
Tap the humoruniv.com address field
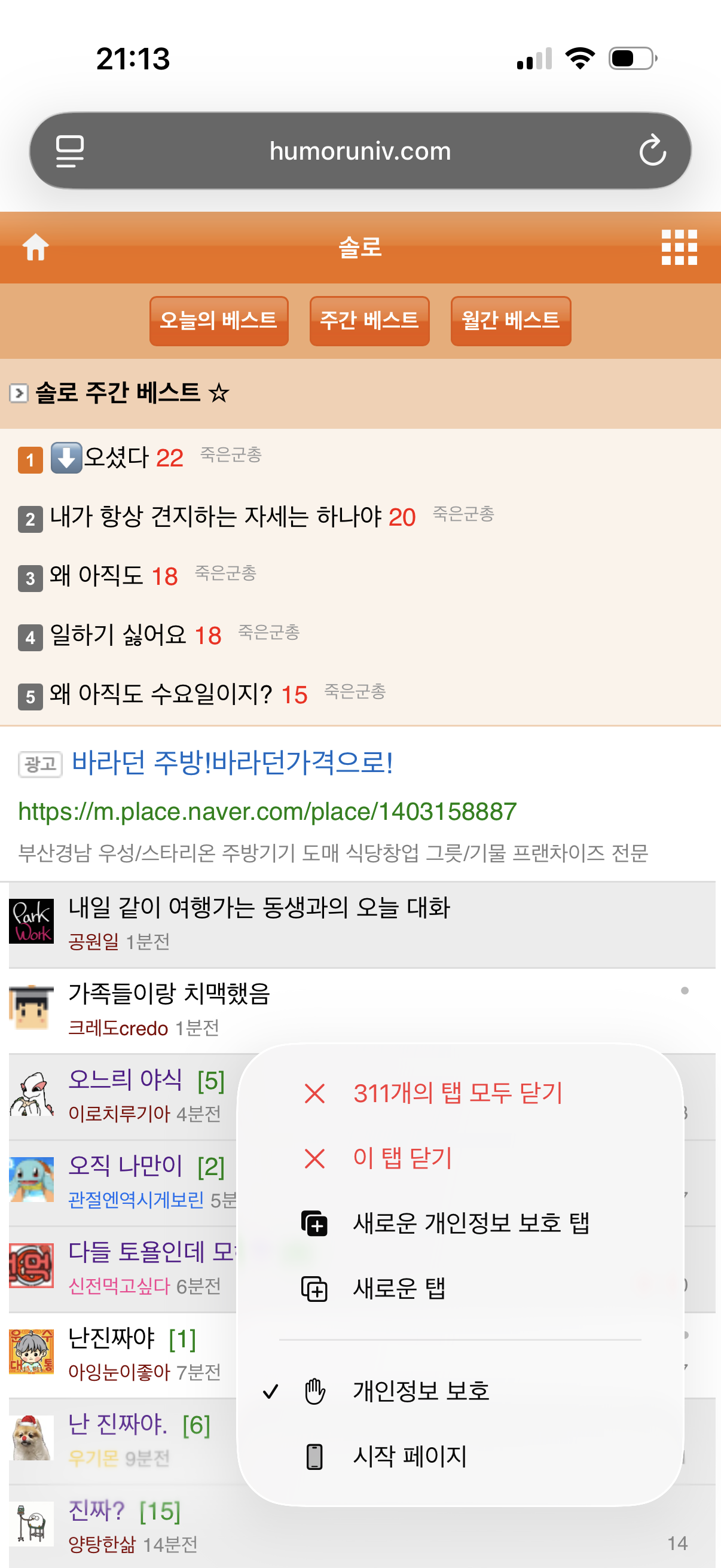[360, 150]
